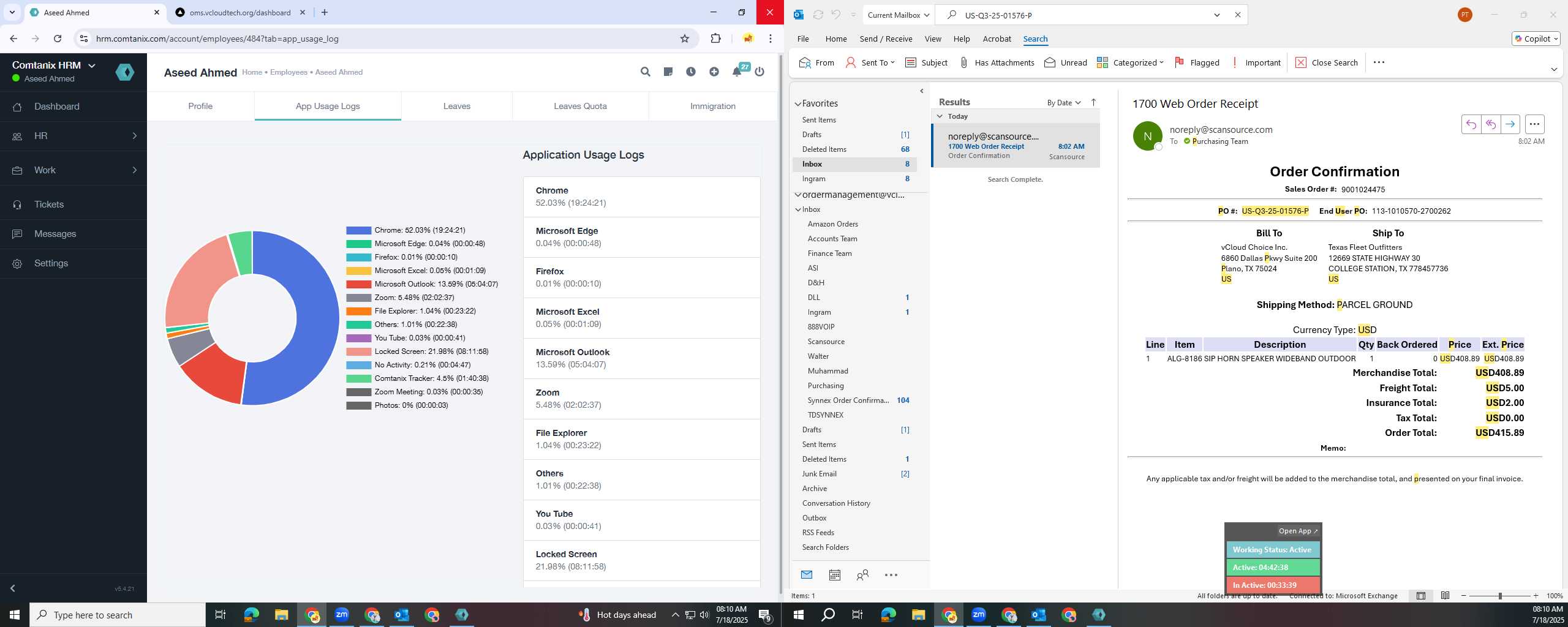
Task: Collapse the Today group in Results
Action: 940,116
